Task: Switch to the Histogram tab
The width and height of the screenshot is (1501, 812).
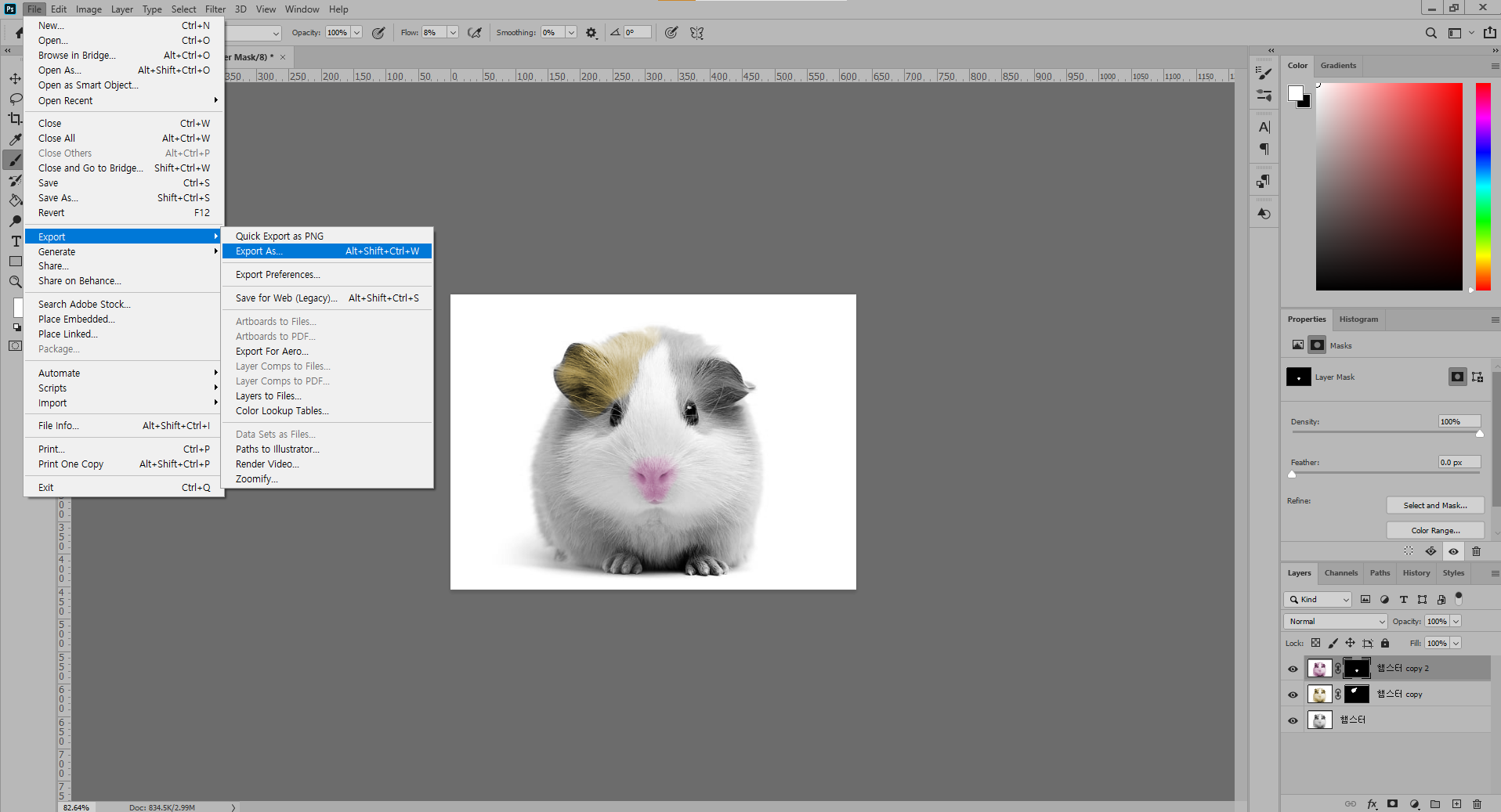Action: coord(1358,319)
